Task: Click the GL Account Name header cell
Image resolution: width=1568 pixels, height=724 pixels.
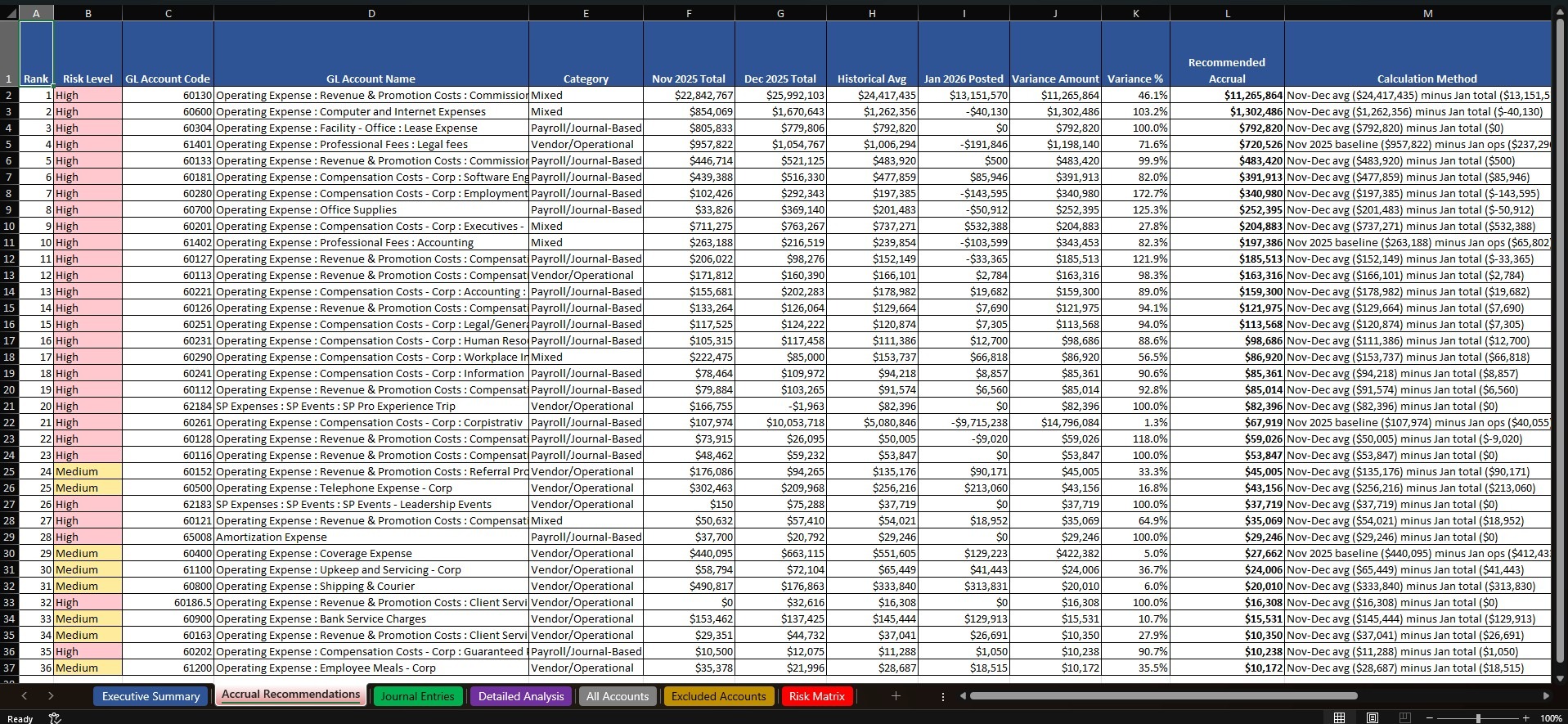Action: (x=371, y=54)
